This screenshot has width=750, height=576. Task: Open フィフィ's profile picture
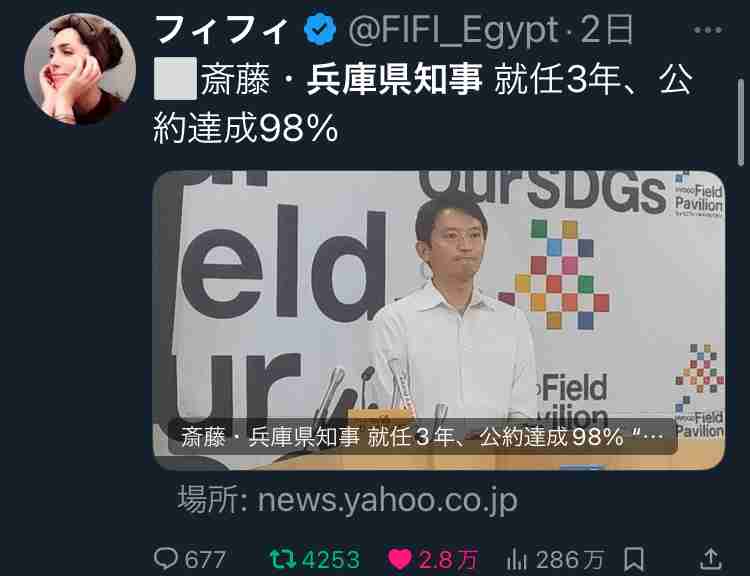click(80, 69)
